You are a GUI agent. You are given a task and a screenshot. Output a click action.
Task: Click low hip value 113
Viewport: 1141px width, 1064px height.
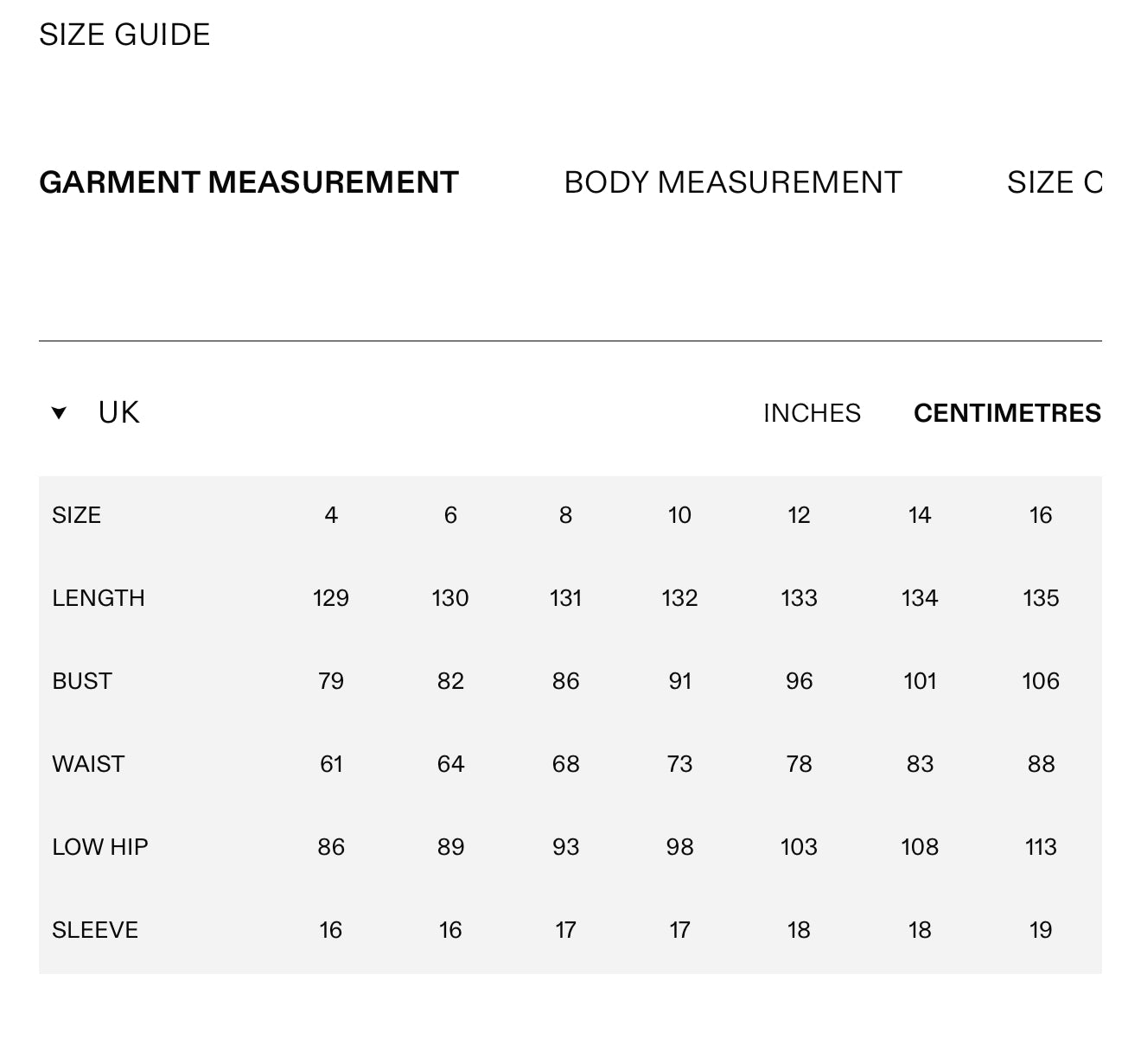pos(1041,847)
